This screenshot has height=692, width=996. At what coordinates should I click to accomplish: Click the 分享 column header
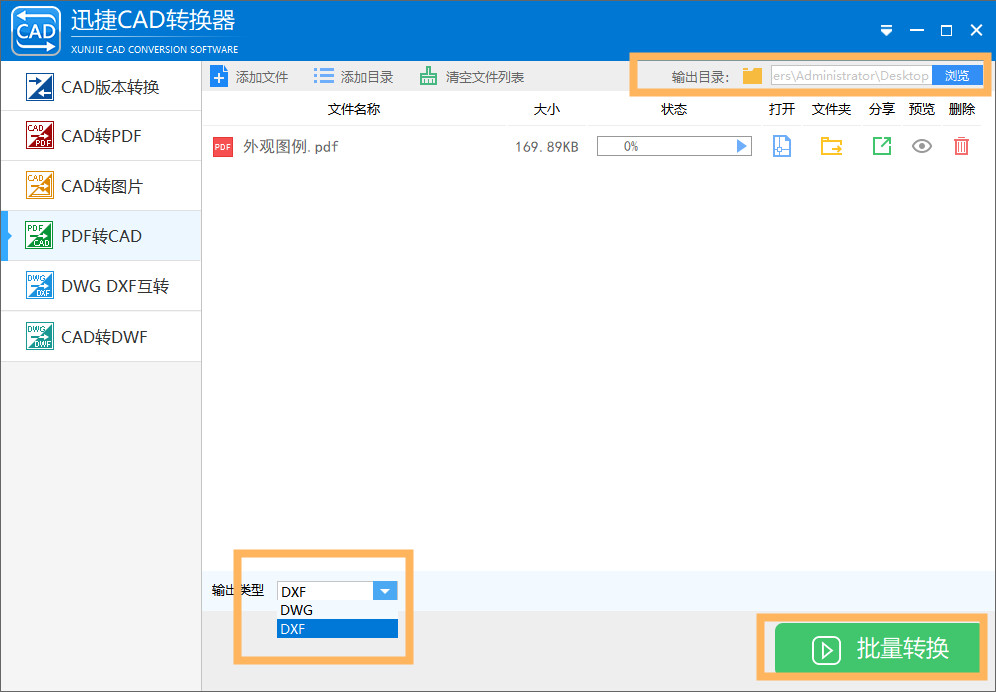[x=882, y=109]
